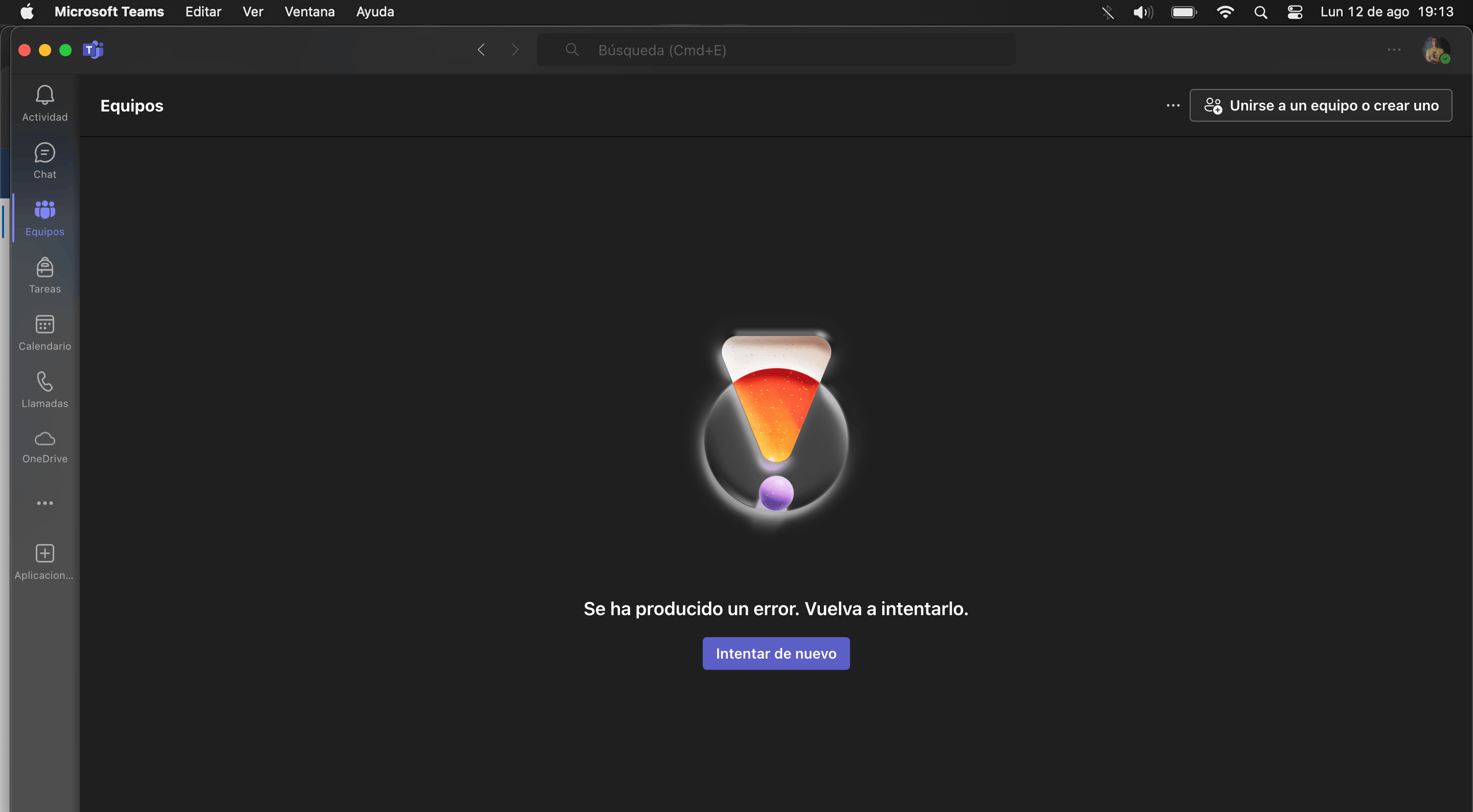Click the profile avatar picture
Image resolution: width=1473 pixels, height=812 pixels.
coord(1435,50)
